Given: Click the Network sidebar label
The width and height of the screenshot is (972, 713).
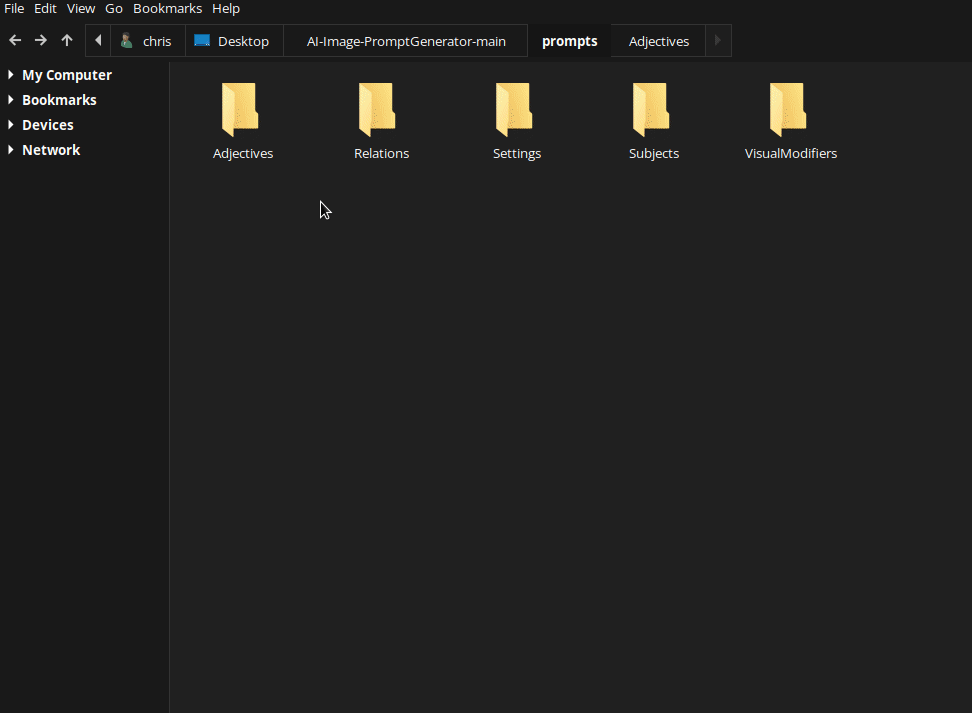Looking at the screenshot, I should [x=51, y=150].
